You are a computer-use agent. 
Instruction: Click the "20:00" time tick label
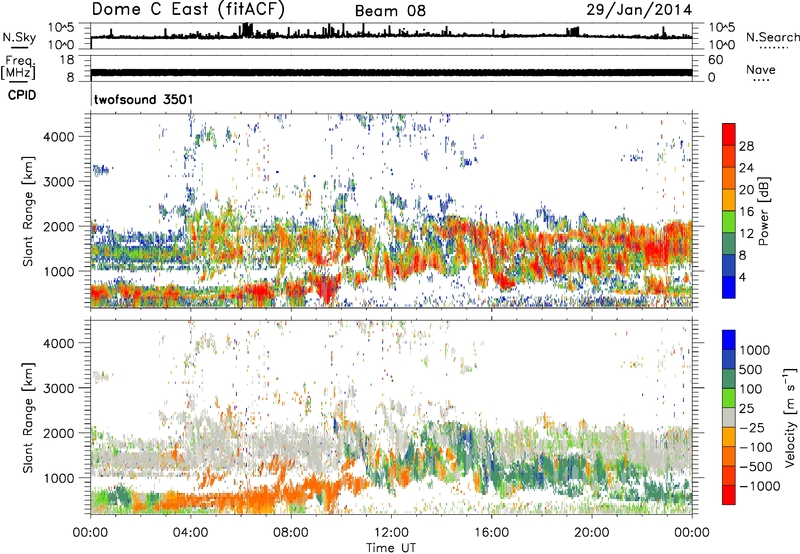point(591,533)
